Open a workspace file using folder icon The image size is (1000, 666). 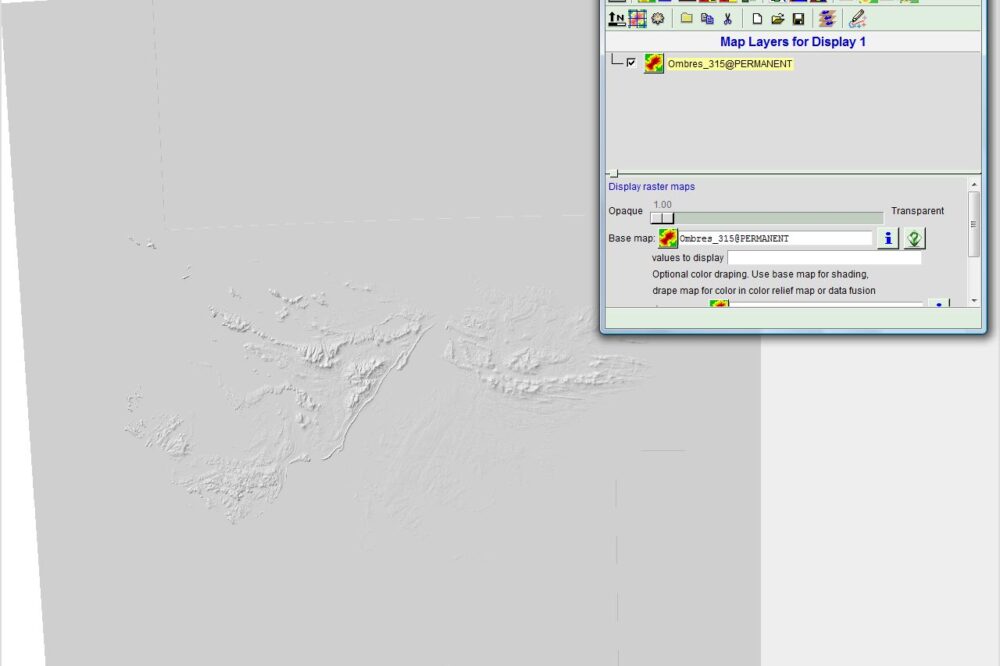point(777,18)
